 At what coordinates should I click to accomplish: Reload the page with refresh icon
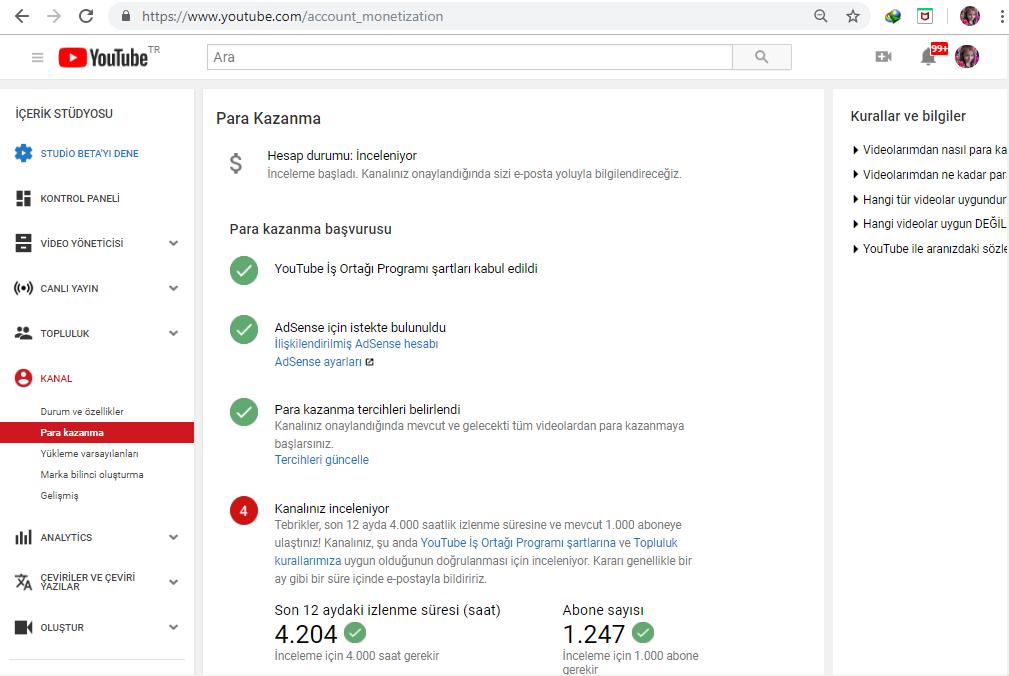pos(86,16)
